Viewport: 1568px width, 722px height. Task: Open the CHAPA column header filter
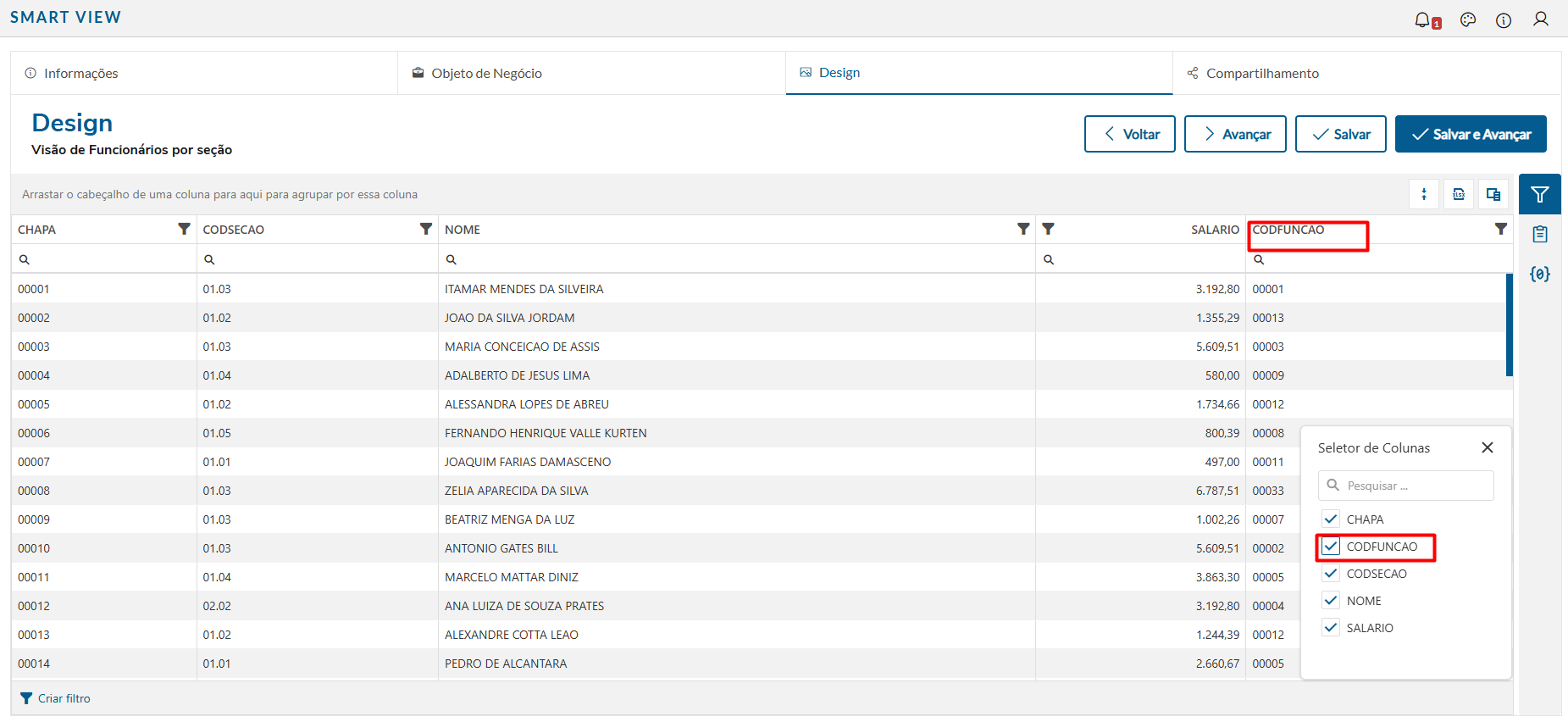coord(184,229)
